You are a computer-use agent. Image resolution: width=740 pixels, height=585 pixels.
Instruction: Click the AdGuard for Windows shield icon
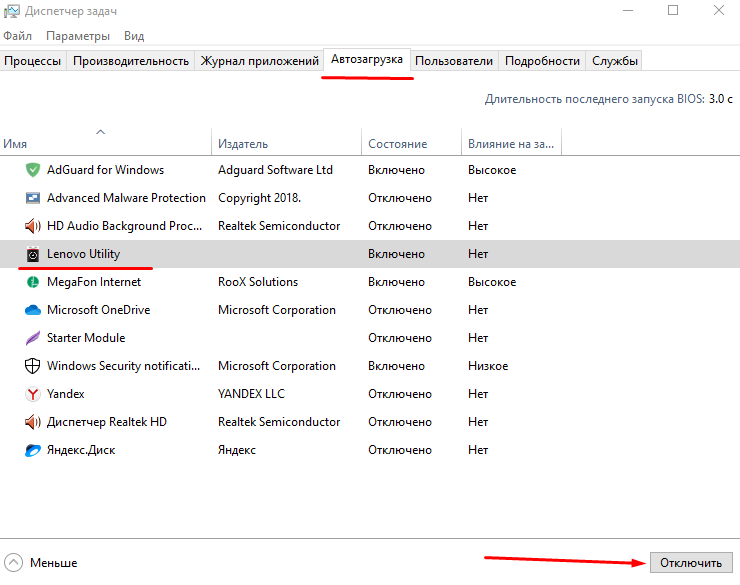pos(33,170)
